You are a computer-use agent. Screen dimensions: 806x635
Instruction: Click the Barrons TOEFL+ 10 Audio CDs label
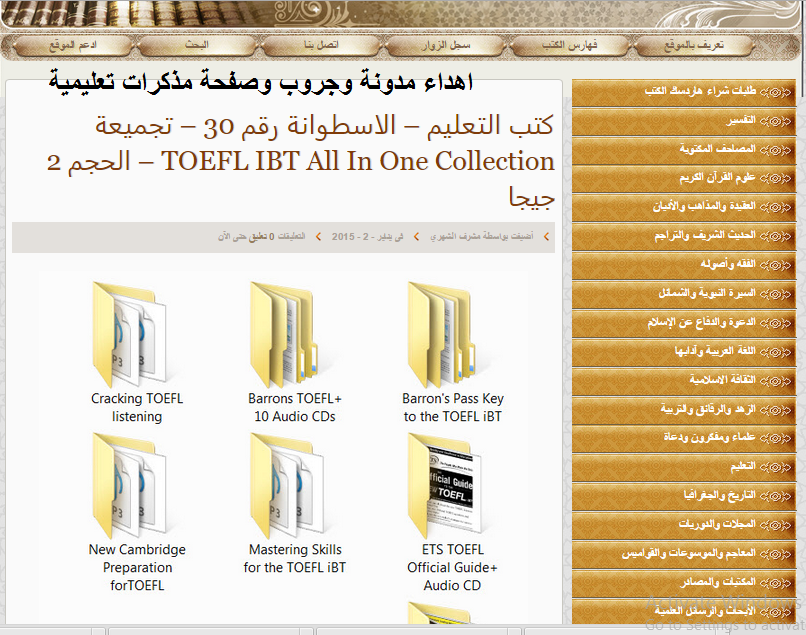point(295,407)
